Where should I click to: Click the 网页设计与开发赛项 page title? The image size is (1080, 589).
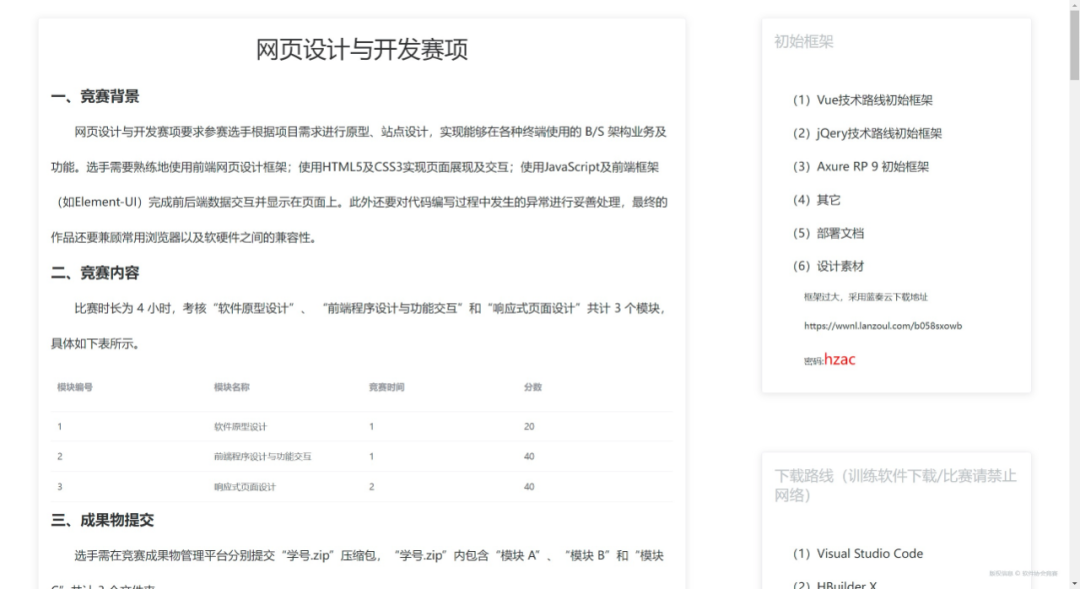(x=362, y=49)
